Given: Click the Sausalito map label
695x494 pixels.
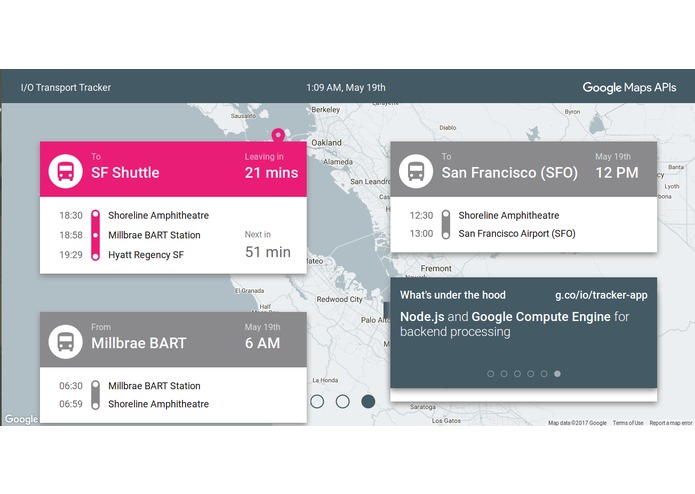Looking at the screenshot, I should tap(243, 116).
